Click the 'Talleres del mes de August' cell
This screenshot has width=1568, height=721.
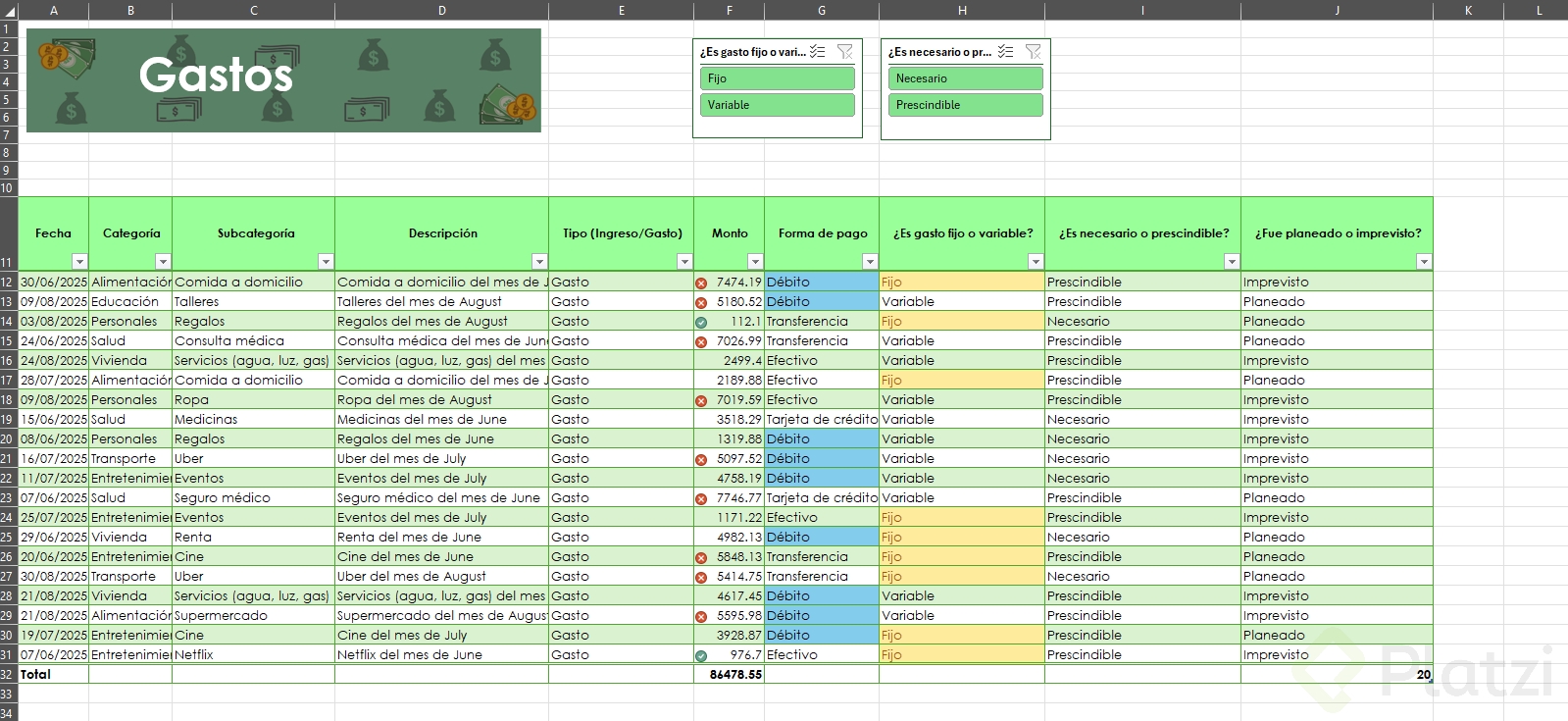coord(441,301)
